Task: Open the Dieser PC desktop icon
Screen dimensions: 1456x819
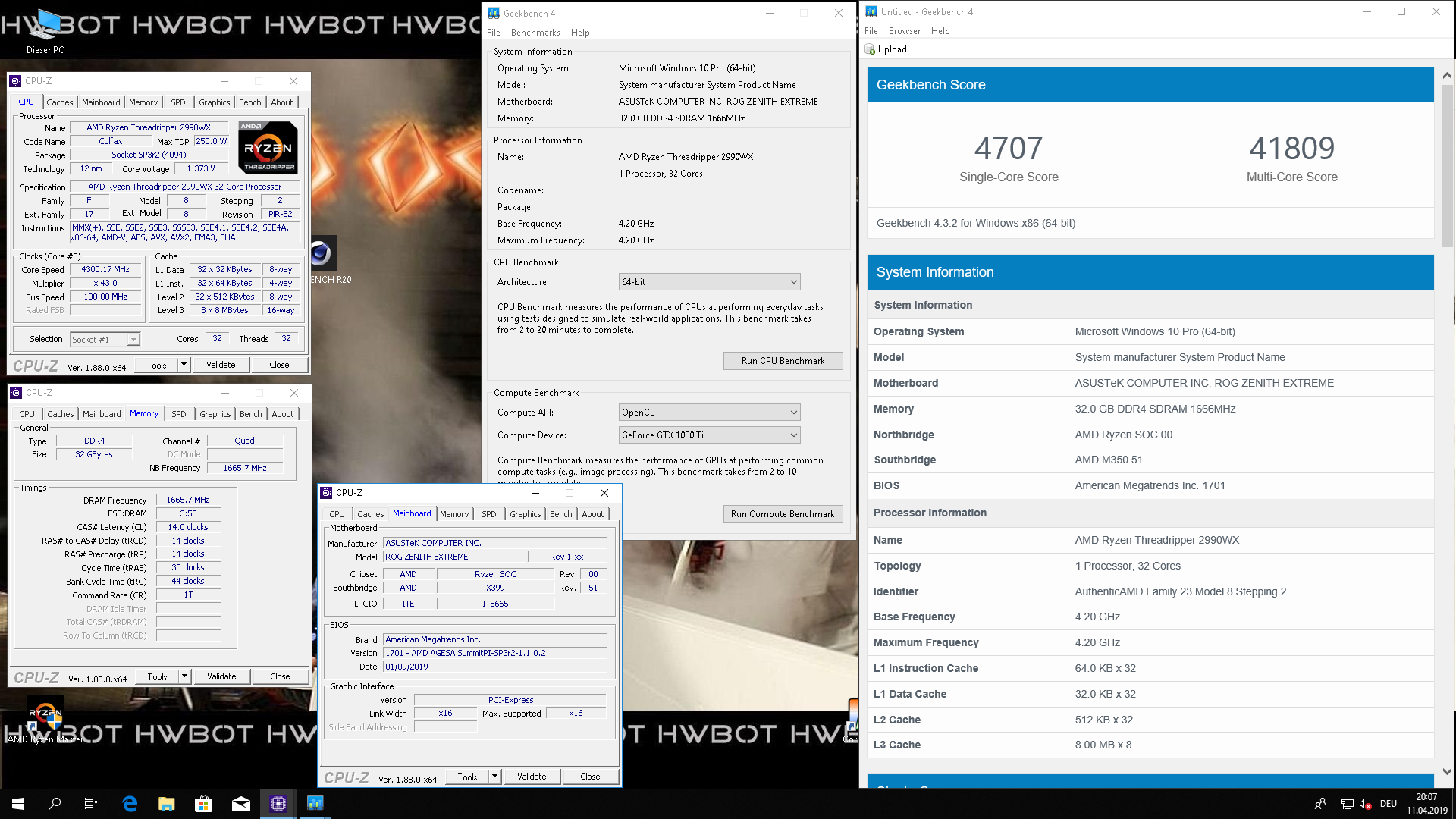Action: [x=45, y=30]
